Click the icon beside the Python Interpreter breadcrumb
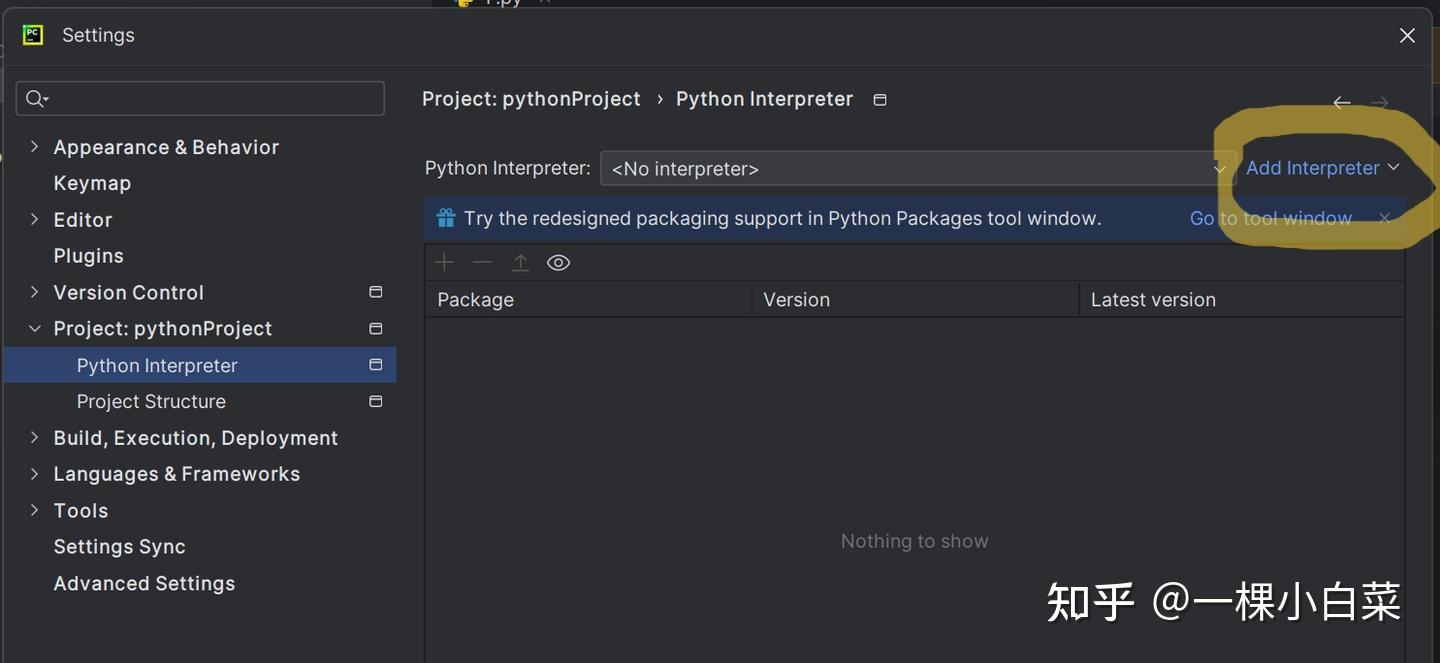Screen dimensions: 1440x663 tap(879, 99)
